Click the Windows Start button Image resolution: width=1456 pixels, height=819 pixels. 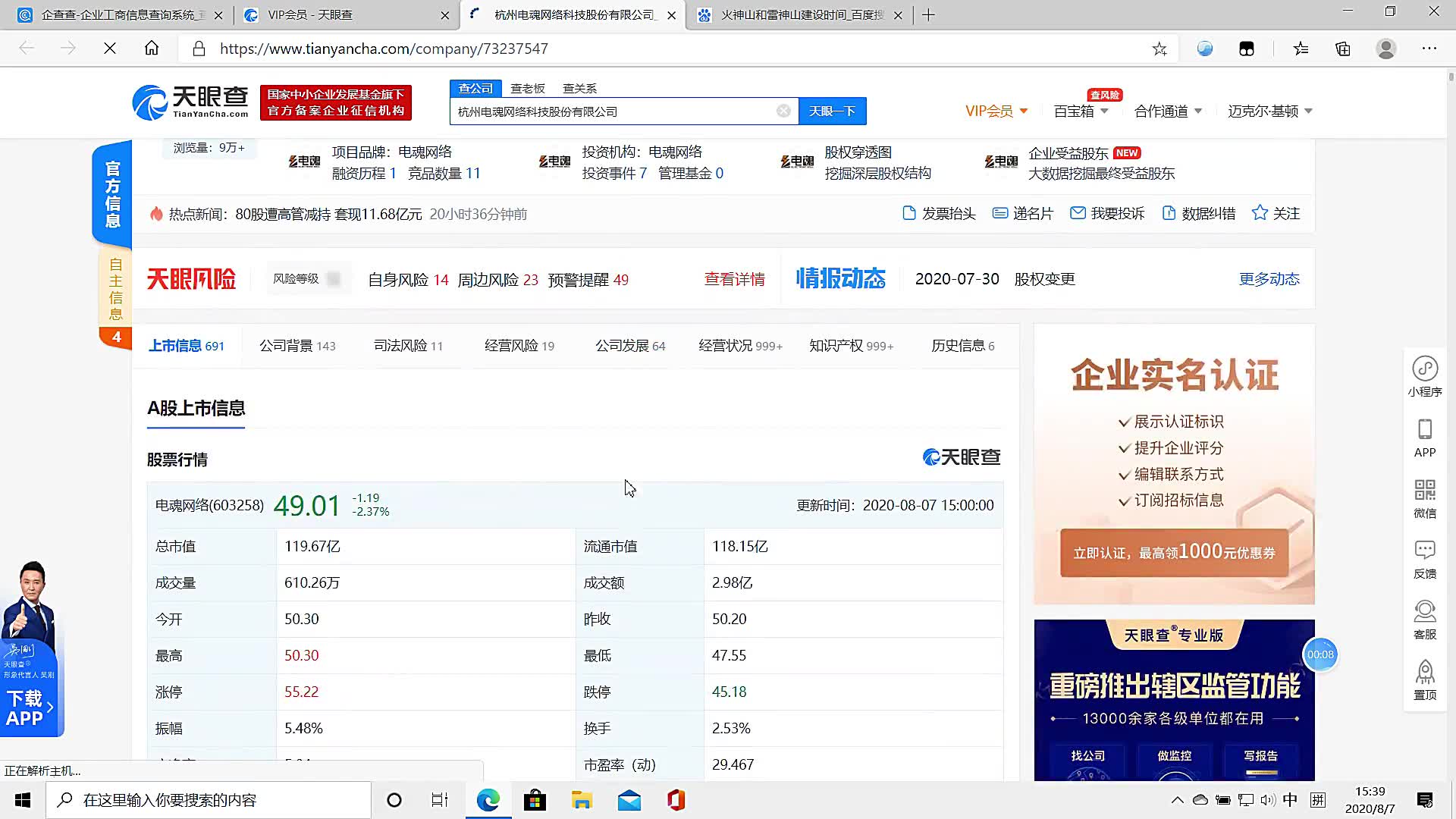[x=23, y=800]
